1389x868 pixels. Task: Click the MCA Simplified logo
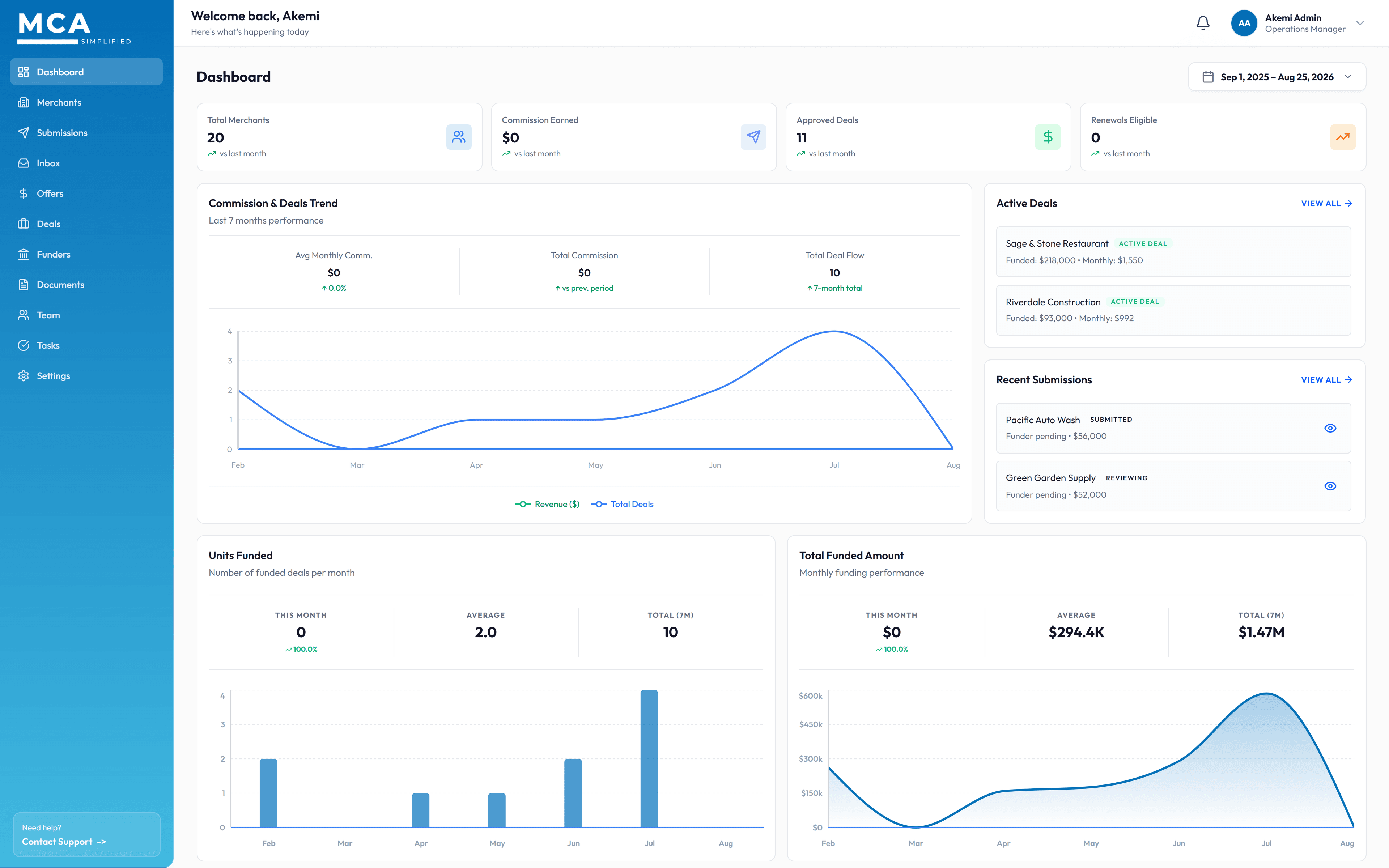[75, 29]
